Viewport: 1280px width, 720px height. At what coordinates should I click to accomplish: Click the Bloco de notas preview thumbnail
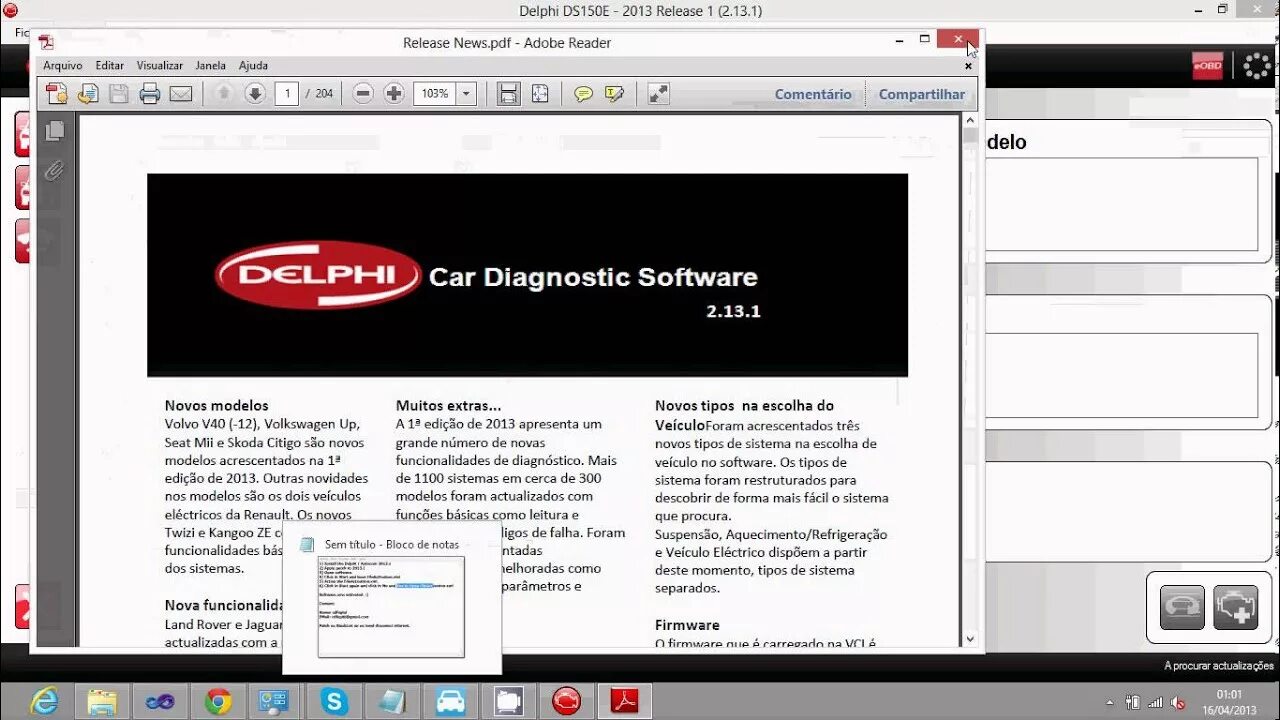[x=391, y=606]
